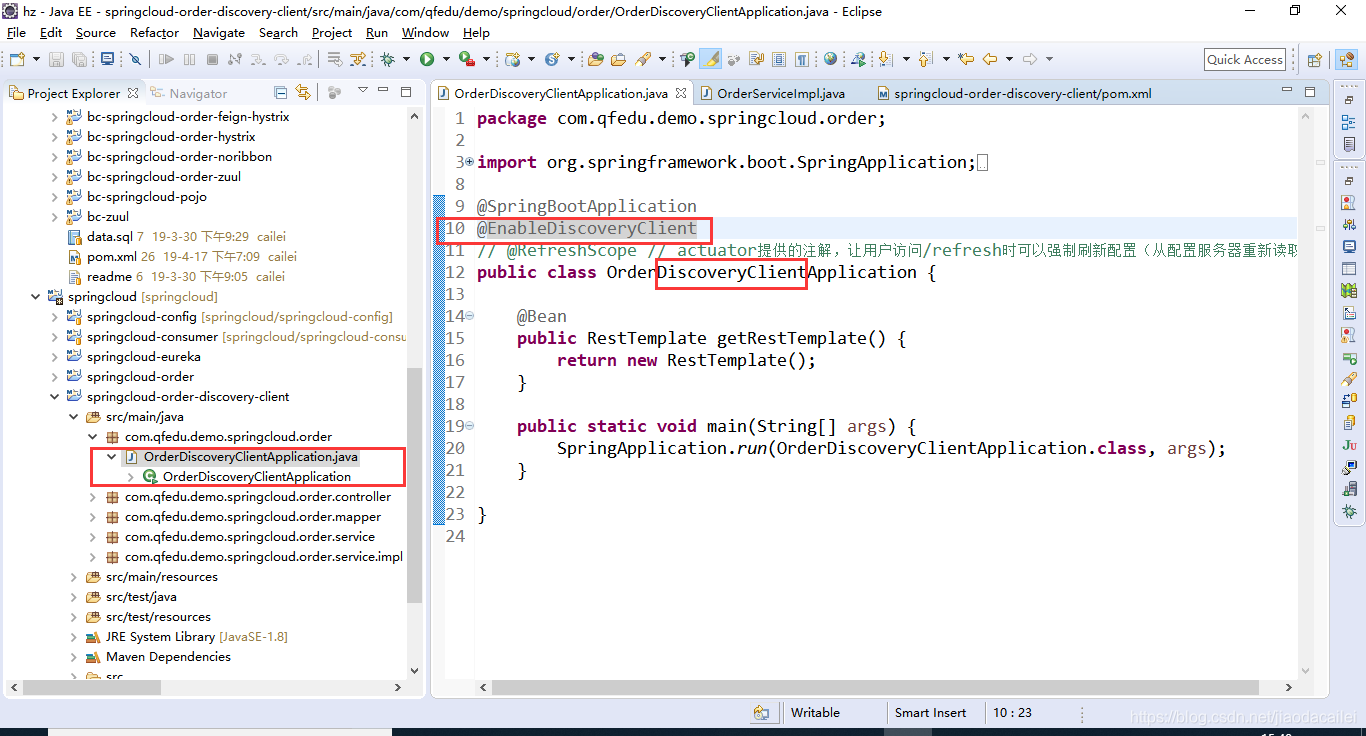Toggle Mark Occurrences highlighter icon
The height and width of the screenshot is (736, 1366).
click(711, 59)
